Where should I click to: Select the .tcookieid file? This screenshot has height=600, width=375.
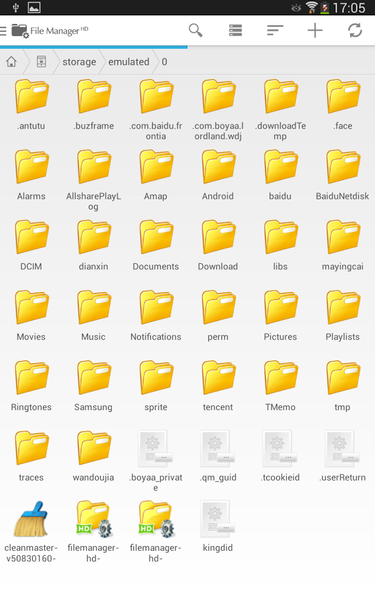[280, 455]
